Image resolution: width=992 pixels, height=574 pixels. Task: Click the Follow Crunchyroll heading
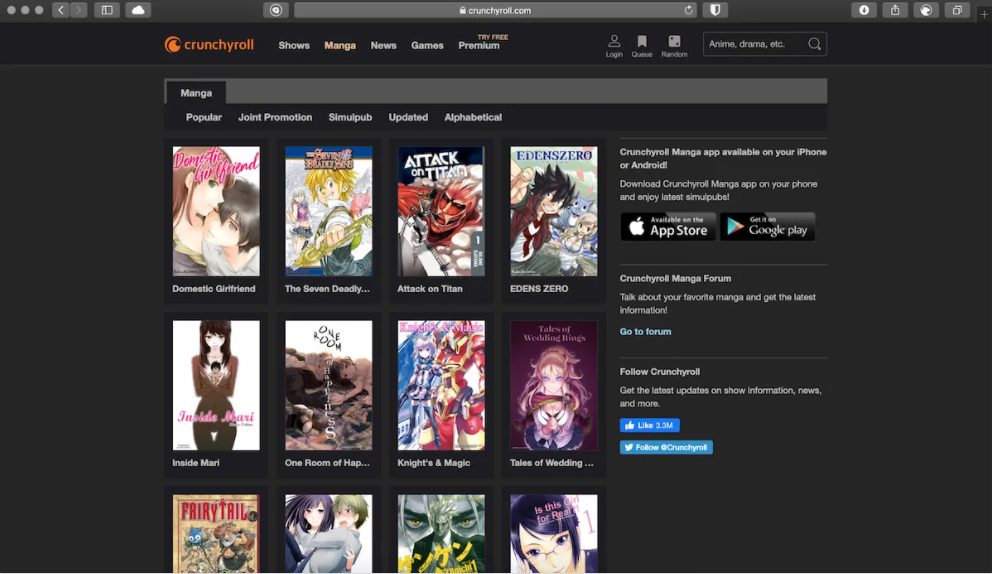[x=659, y=371]
